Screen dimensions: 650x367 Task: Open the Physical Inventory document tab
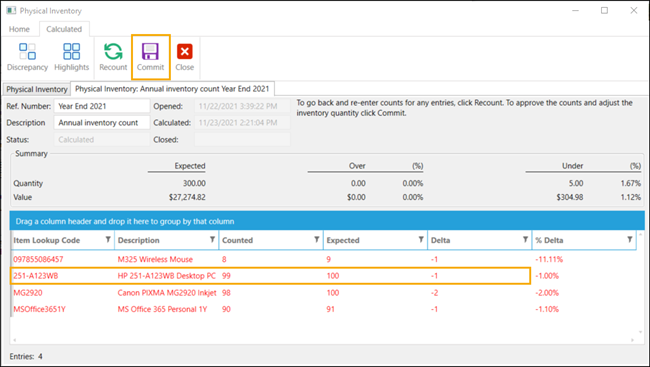(x=36, y=89)
